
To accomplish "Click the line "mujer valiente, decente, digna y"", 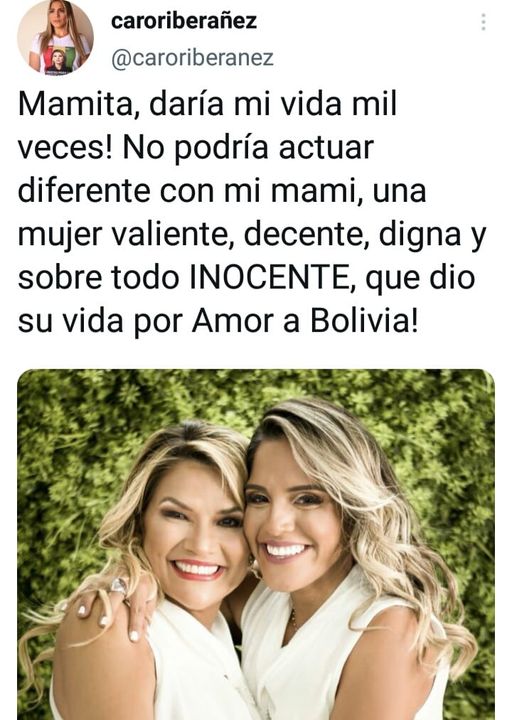I will (x=252, y=236).
